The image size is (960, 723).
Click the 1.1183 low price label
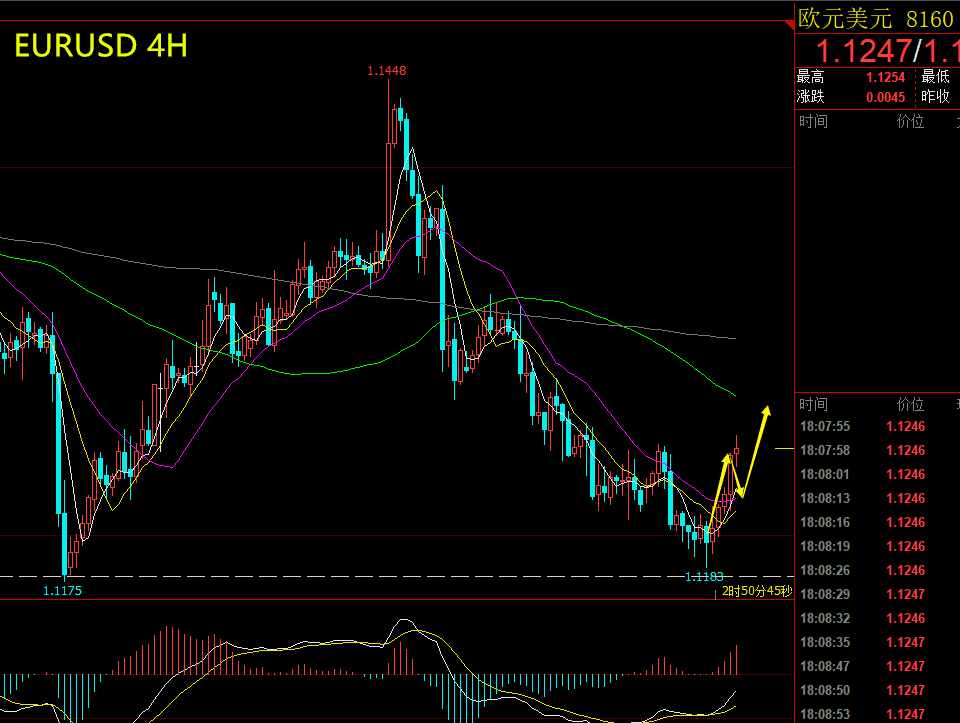tap(704, 577)
